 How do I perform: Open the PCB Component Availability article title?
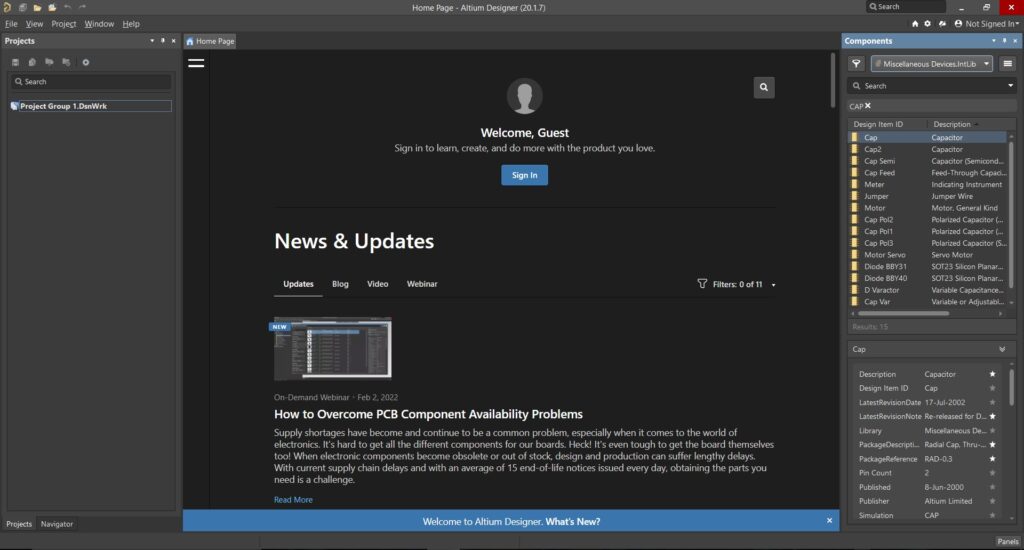(x=428, y=414)
